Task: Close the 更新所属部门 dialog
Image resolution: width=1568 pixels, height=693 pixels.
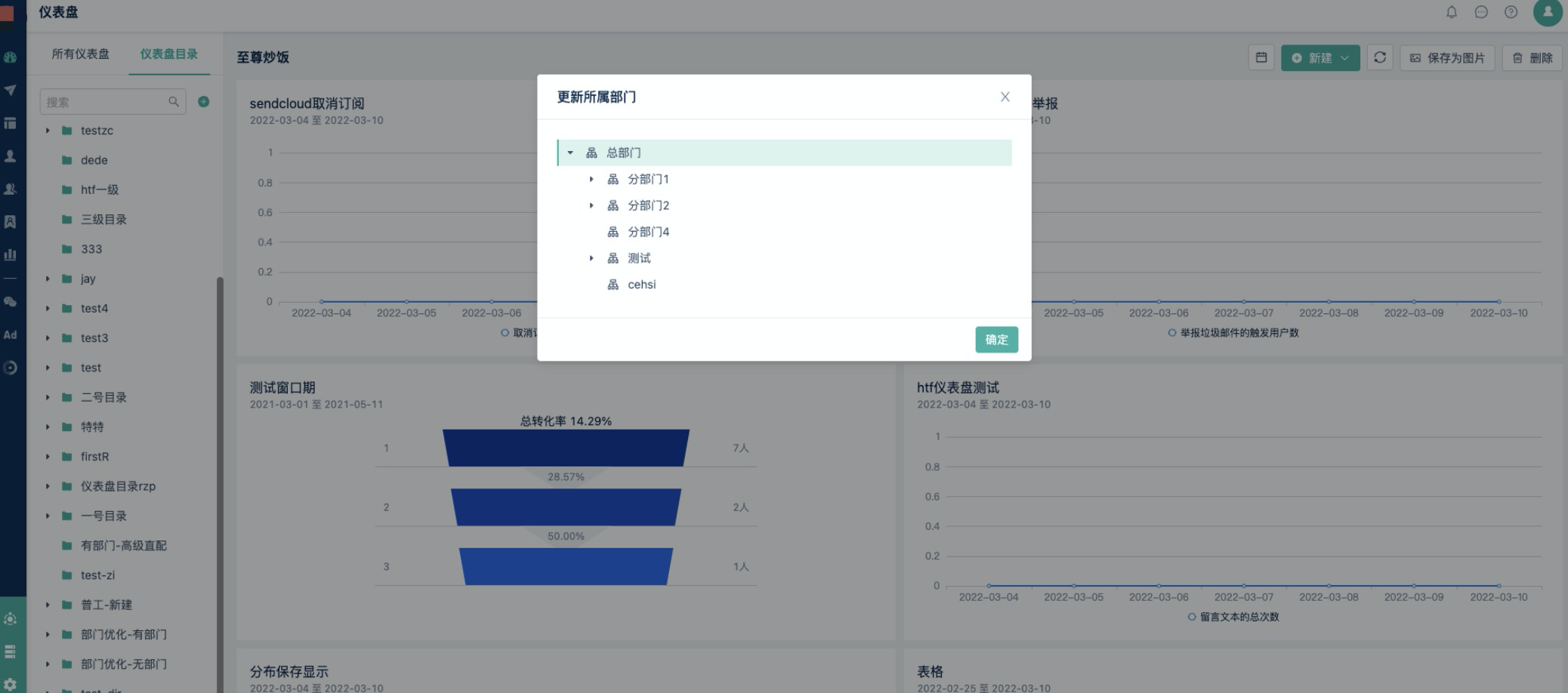Action: click(1005, 97)
